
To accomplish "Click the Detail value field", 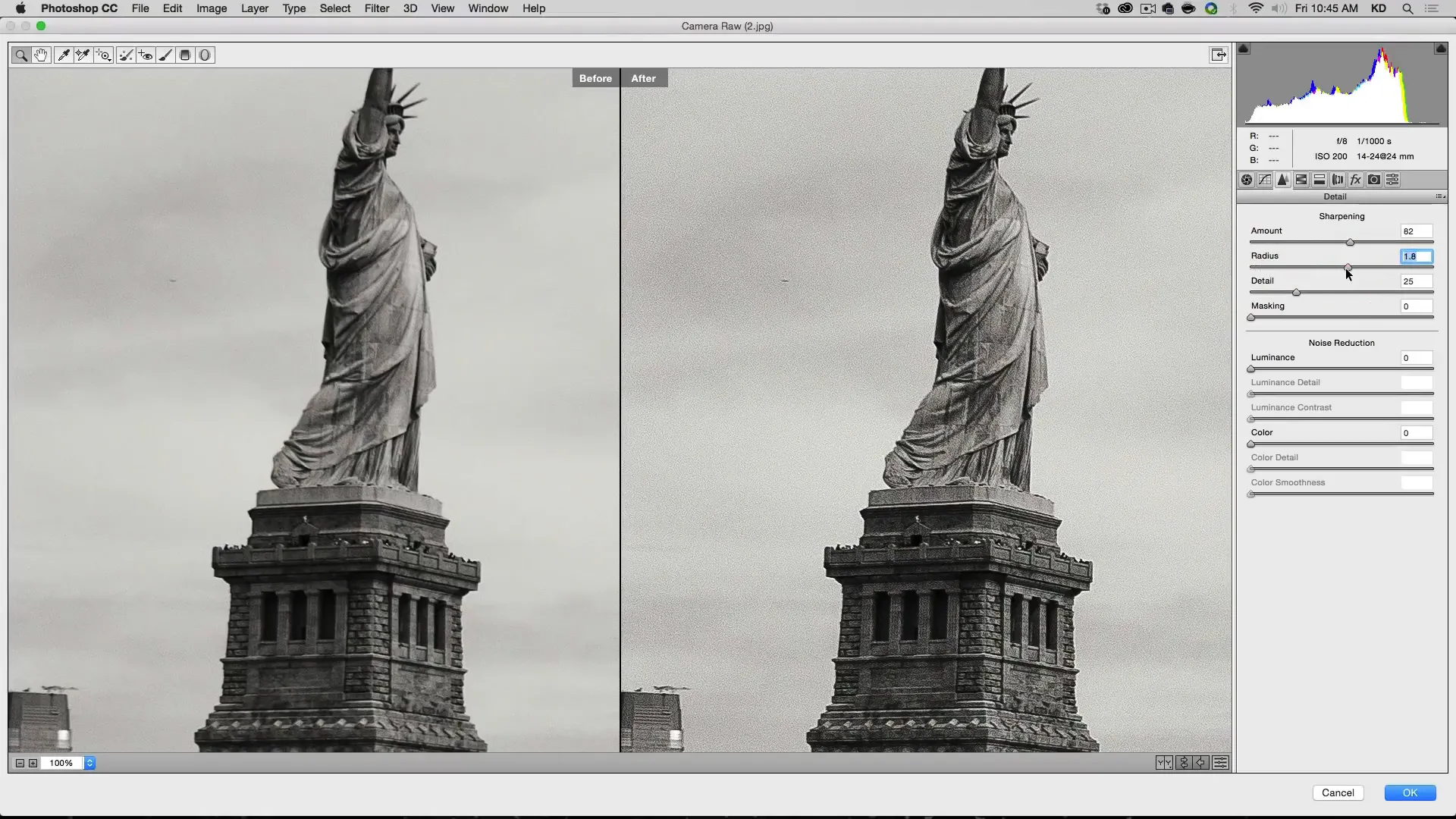I will (1417, 281).
